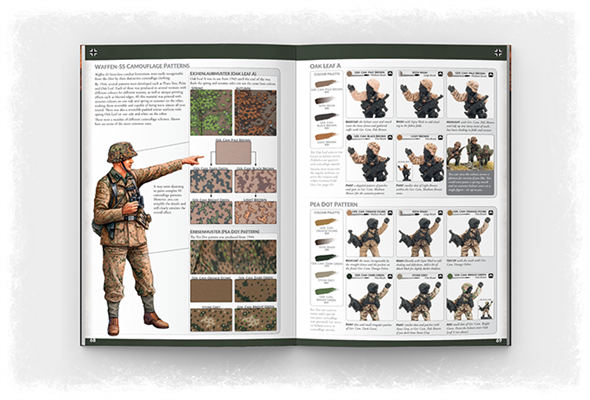Click the small inset figure in Pea Dot final step
The width and height of the screenshot is (590, 400).
click(x=485, y=309)
